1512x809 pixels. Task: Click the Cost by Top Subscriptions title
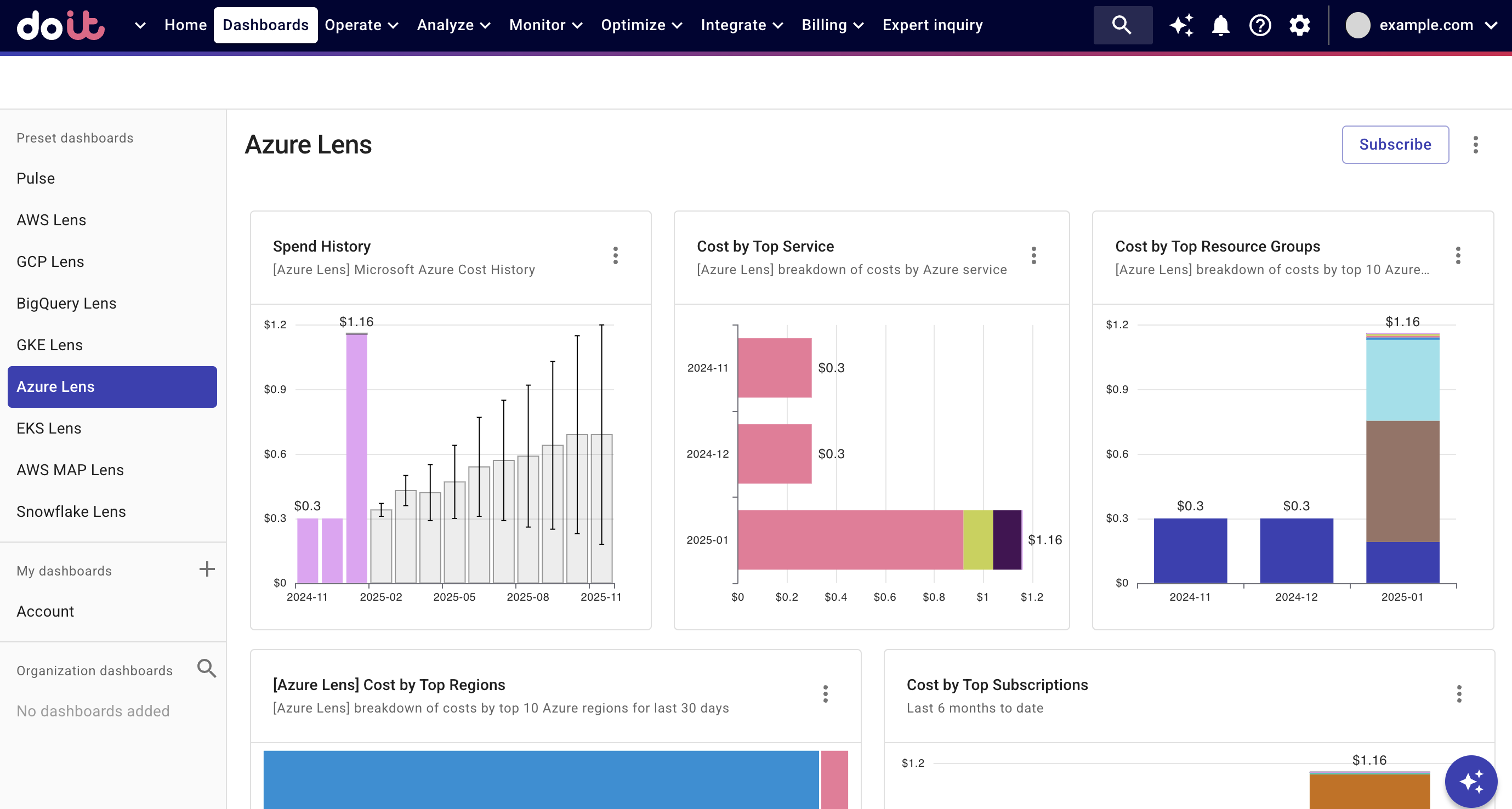pyautogui.click(x=997, y=685)
